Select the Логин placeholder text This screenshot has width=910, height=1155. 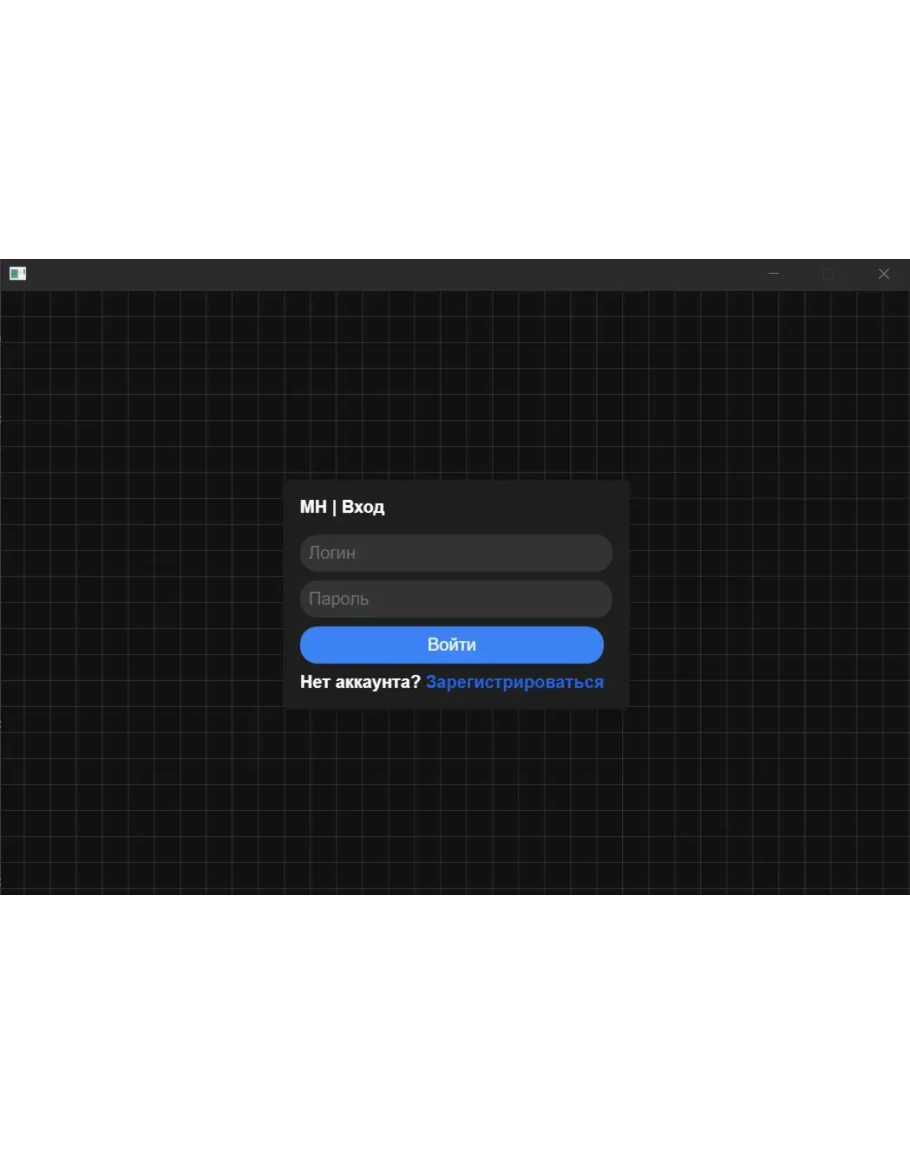332,553
